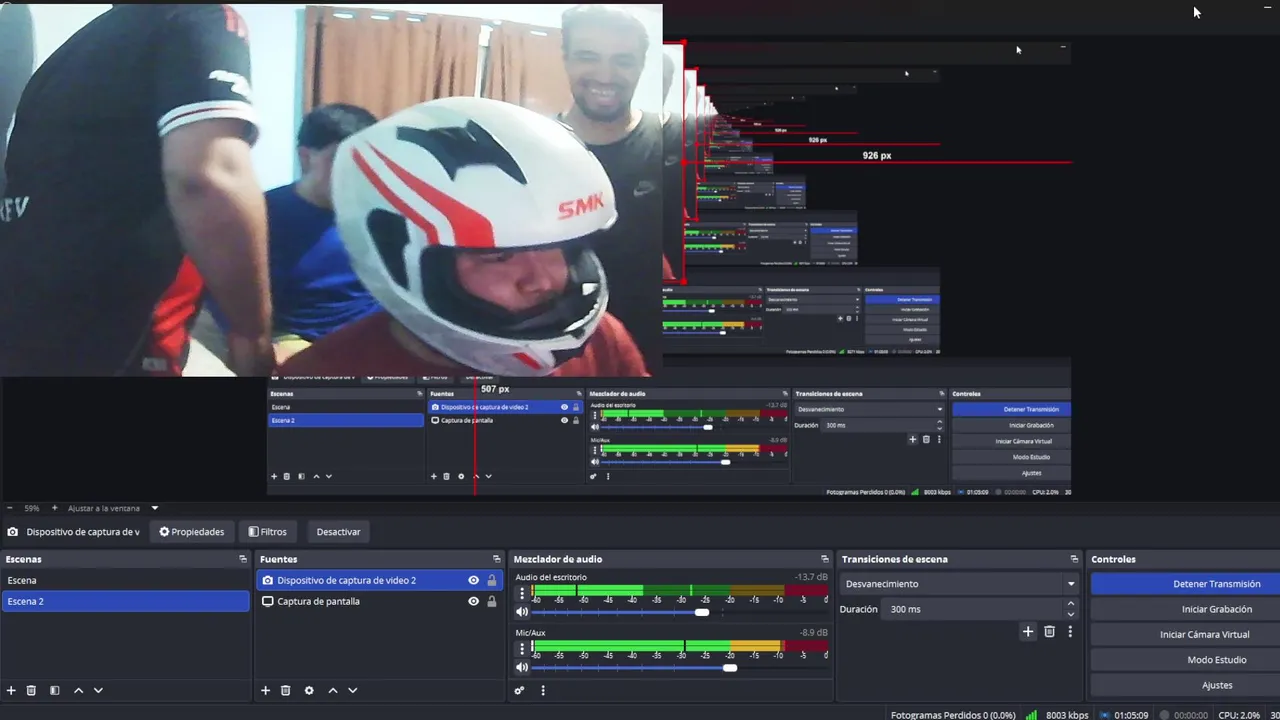Open Ajustar a la ventana zoom dropdown
The width and height of the screenshot is (1280, 720).
(x=154, y=508)
